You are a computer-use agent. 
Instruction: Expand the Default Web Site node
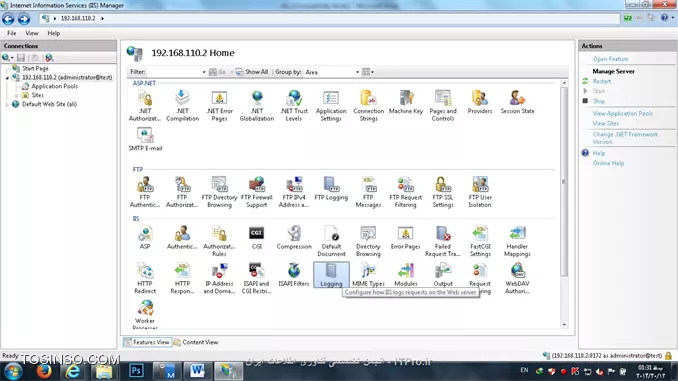coord(7,105)
